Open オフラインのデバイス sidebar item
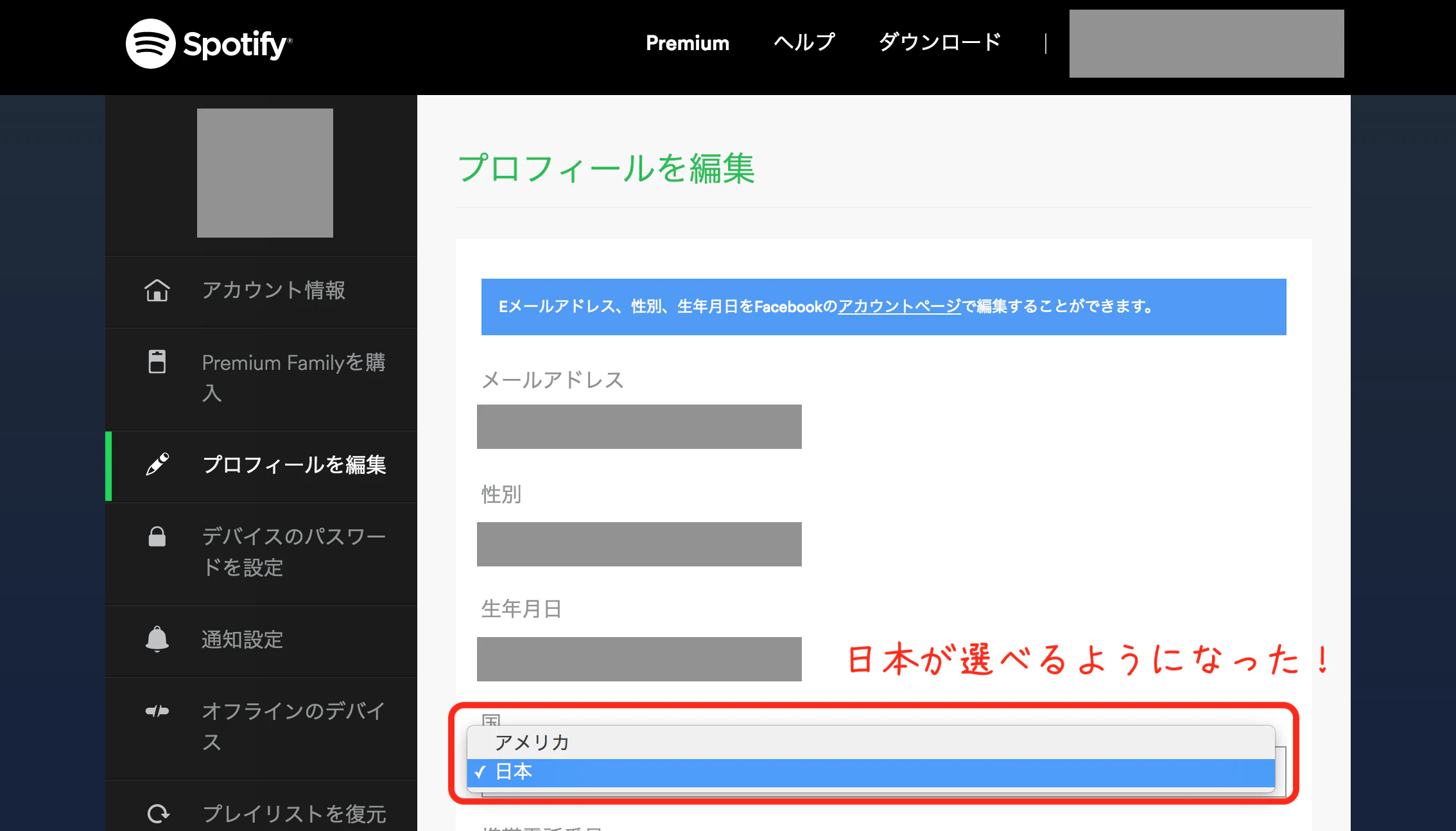 coord(261,728)
